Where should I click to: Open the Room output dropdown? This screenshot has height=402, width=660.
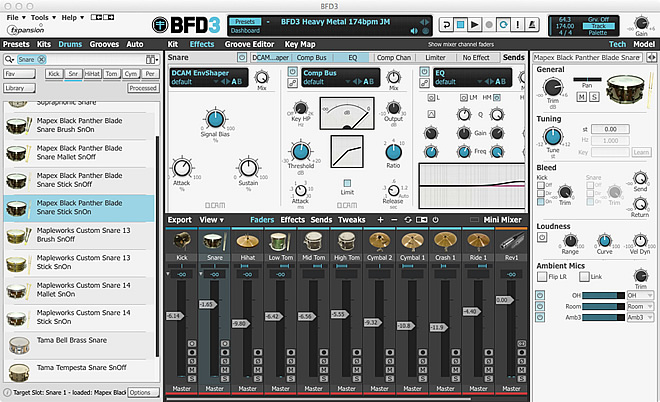[640, 306]
